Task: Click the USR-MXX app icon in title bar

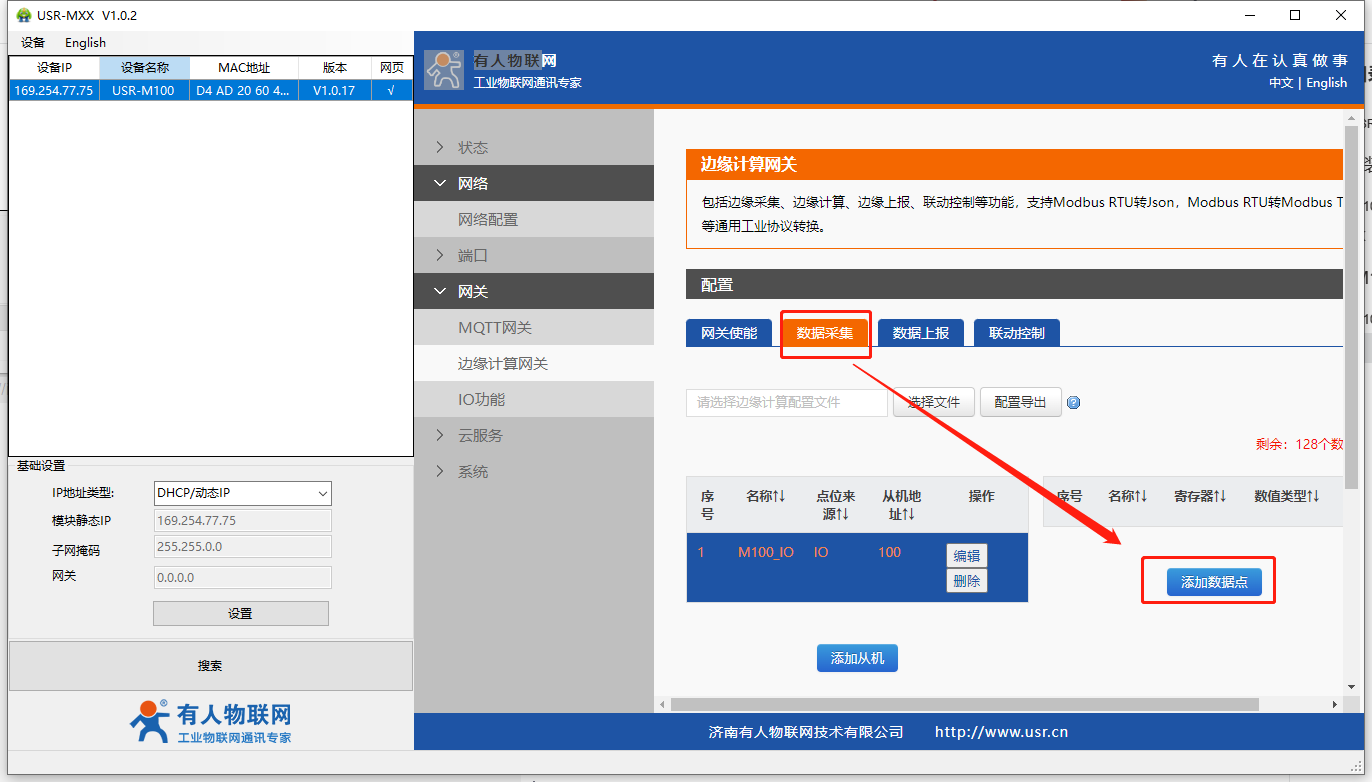Action: coord(23,15)
